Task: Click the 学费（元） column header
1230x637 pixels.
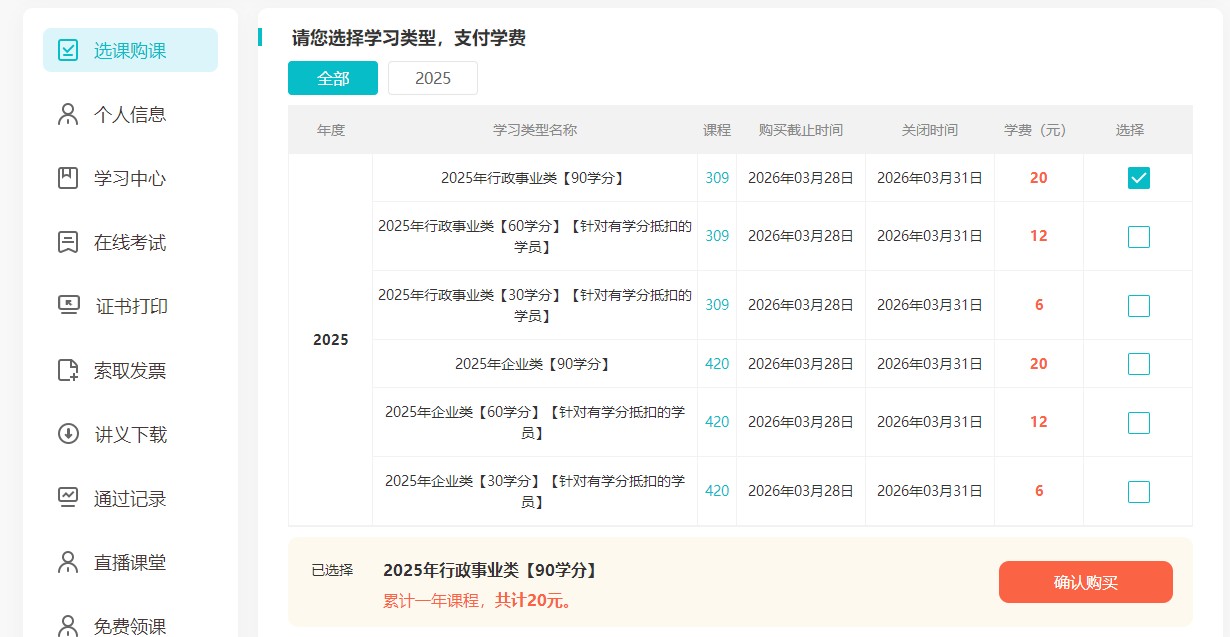Action: click(1036, 130)
